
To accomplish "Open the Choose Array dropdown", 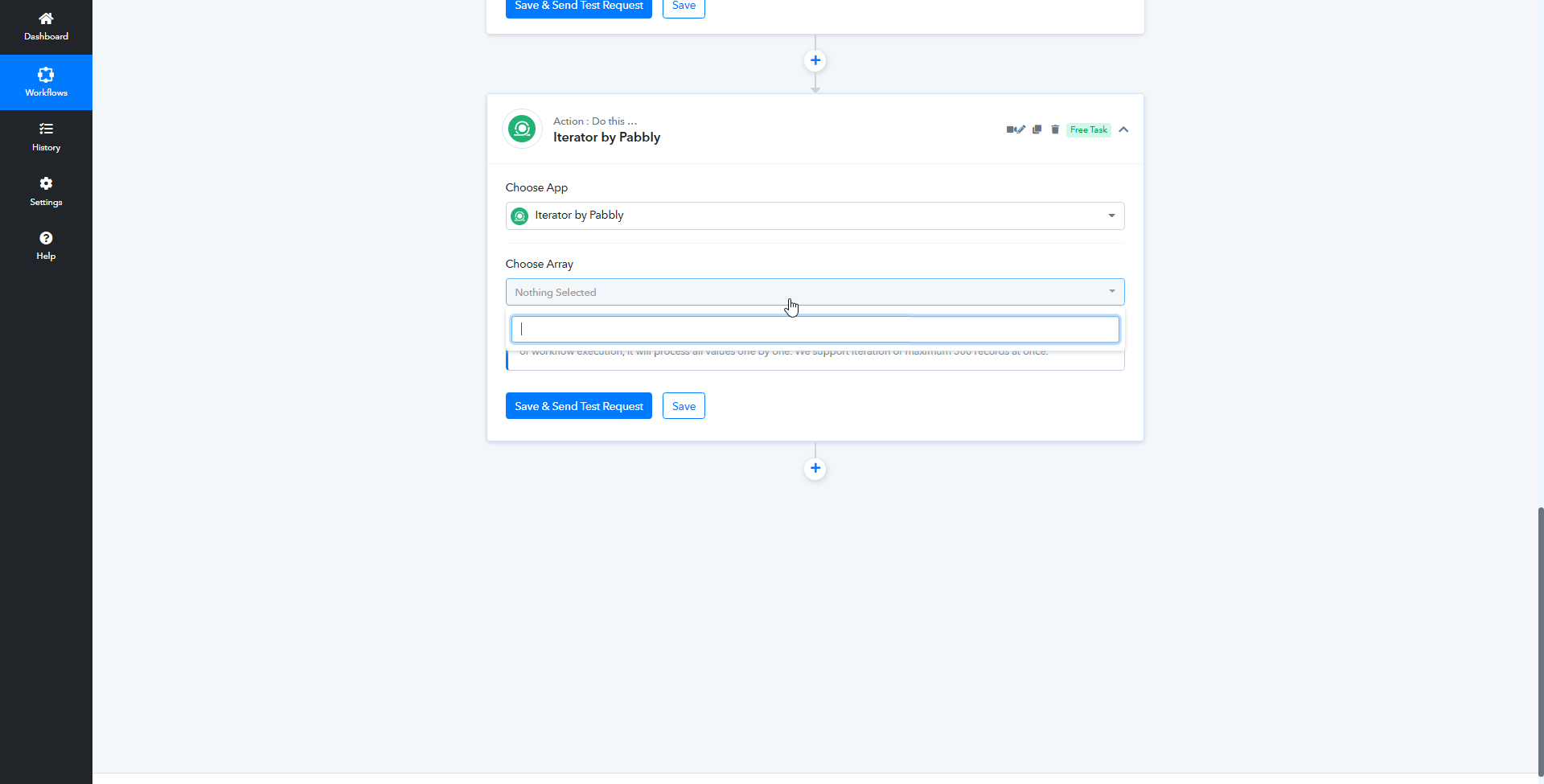I will [815, 292].
